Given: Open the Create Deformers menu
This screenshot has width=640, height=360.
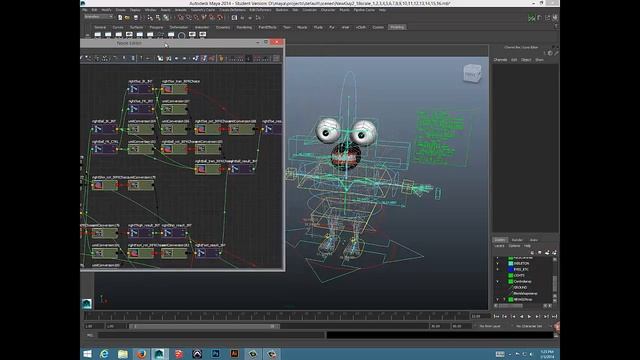Looking at the screenshot, I should click(x=233, y=10).
